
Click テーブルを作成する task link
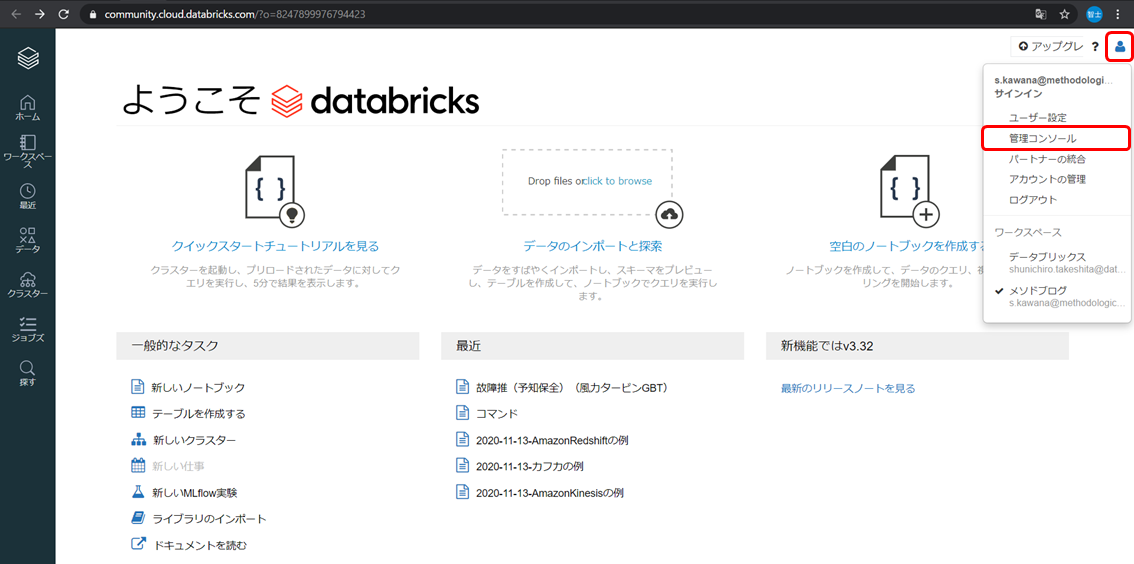click(x=198, y=414)
